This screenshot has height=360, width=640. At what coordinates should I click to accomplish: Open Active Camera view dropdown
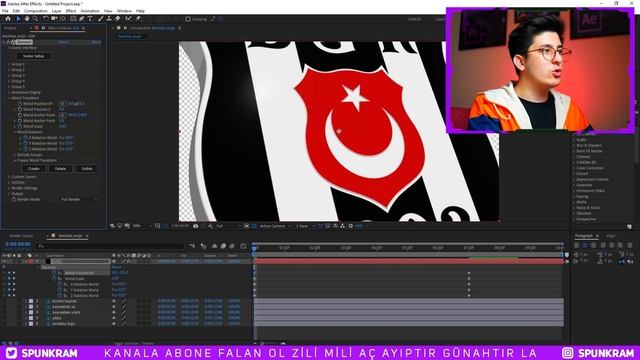[x=275, y=226]
